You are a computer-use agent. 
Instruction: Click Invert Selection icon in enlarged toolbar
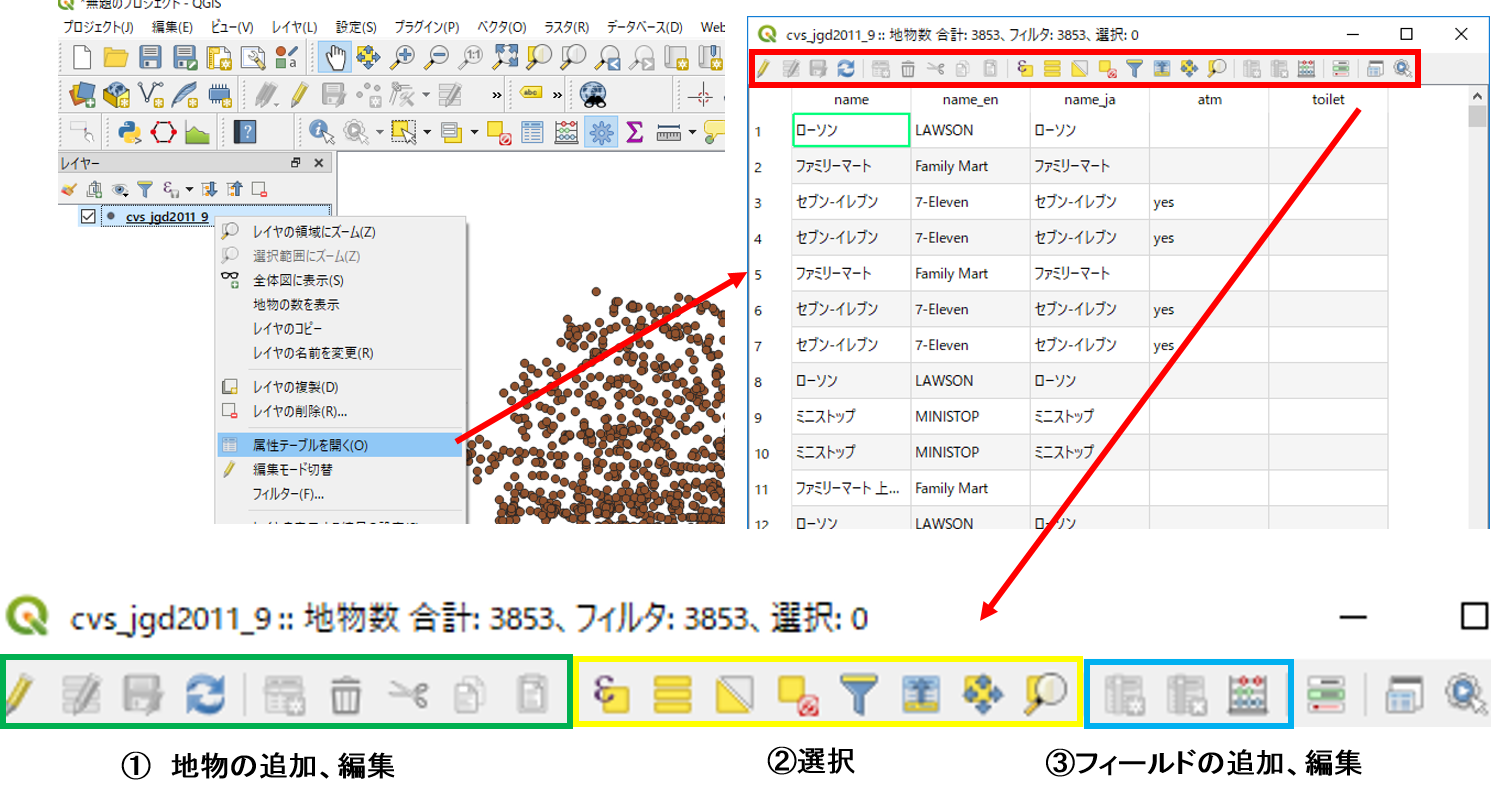(736, 692)
